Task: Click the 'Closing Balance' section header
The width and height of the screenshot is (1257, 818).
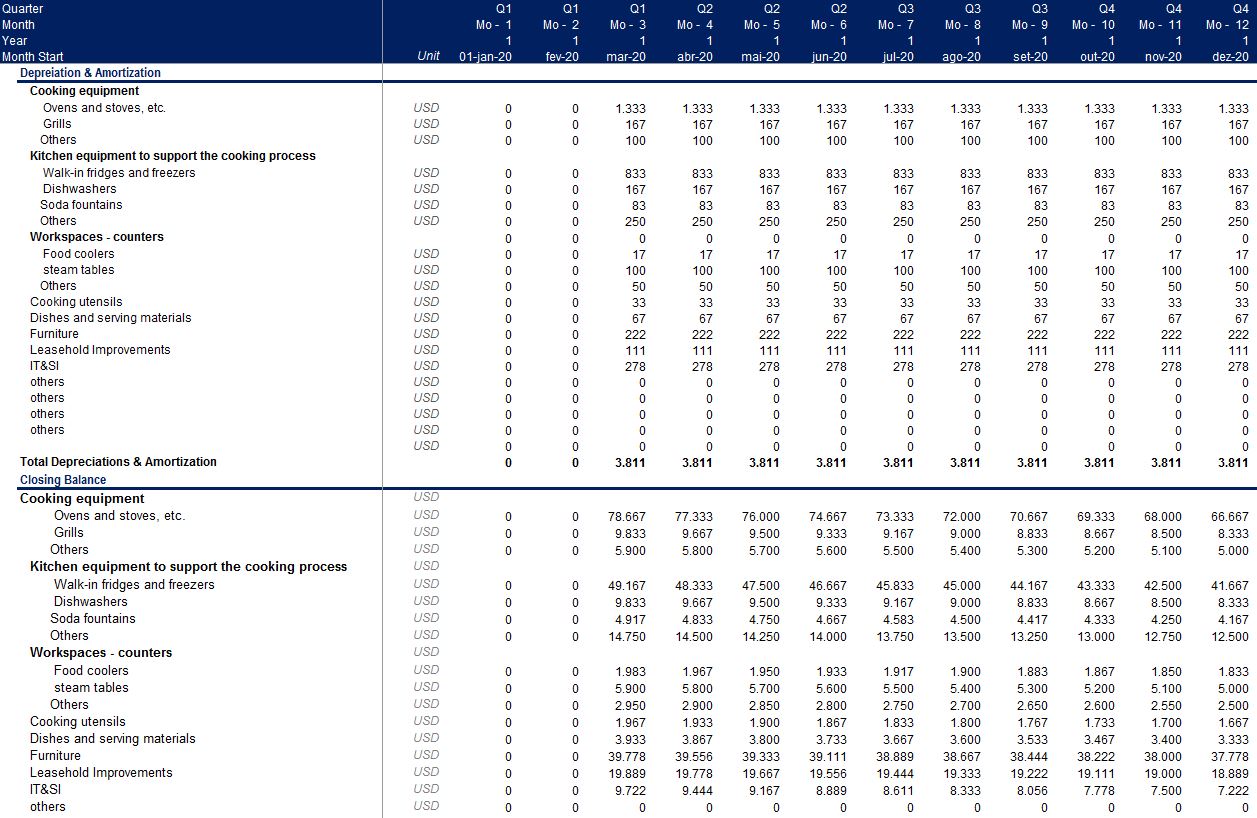Action: point(63,480)
